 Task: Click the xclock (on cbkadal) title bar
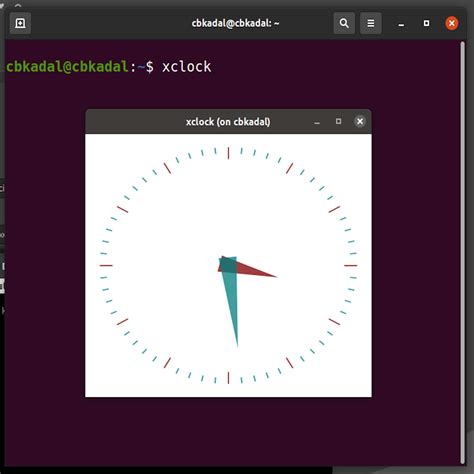click(228, 122)
